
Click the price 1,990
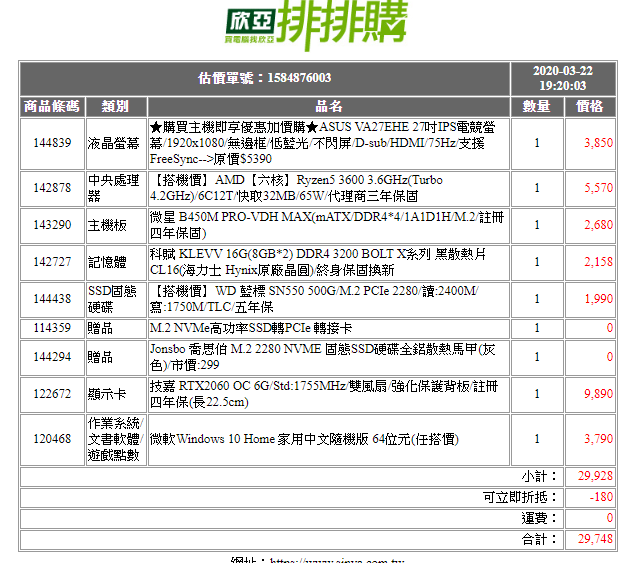598,299
